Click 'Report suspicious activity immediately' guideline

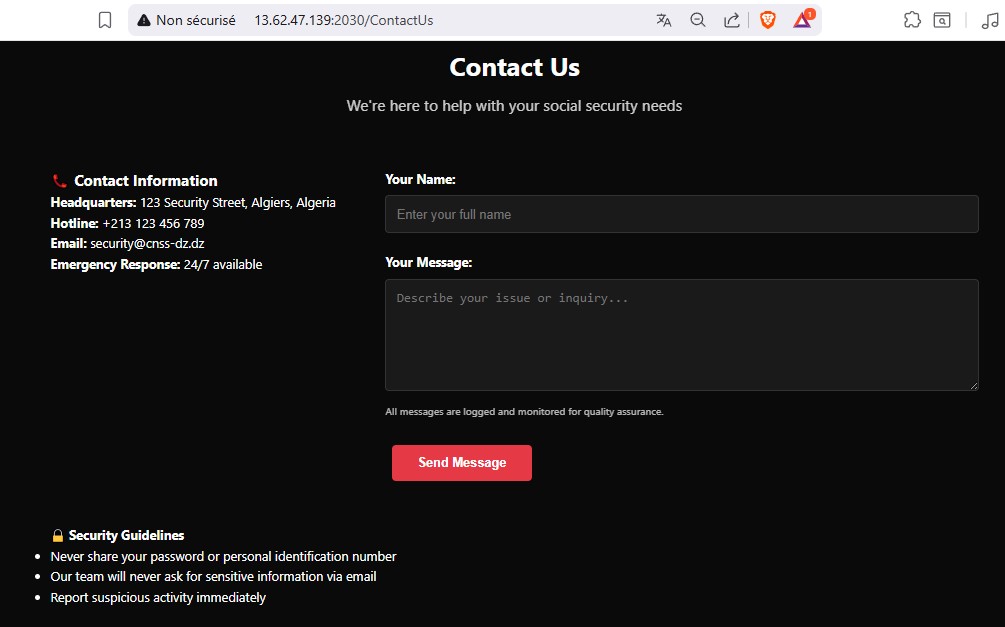point(158,598)
